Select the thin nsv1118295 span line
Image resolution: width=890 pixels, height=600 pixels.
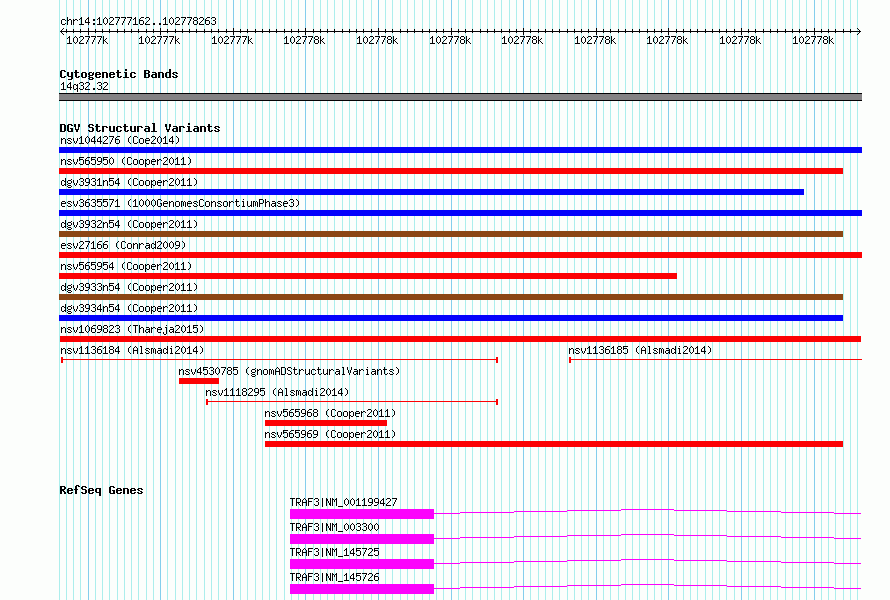[352, 402]
